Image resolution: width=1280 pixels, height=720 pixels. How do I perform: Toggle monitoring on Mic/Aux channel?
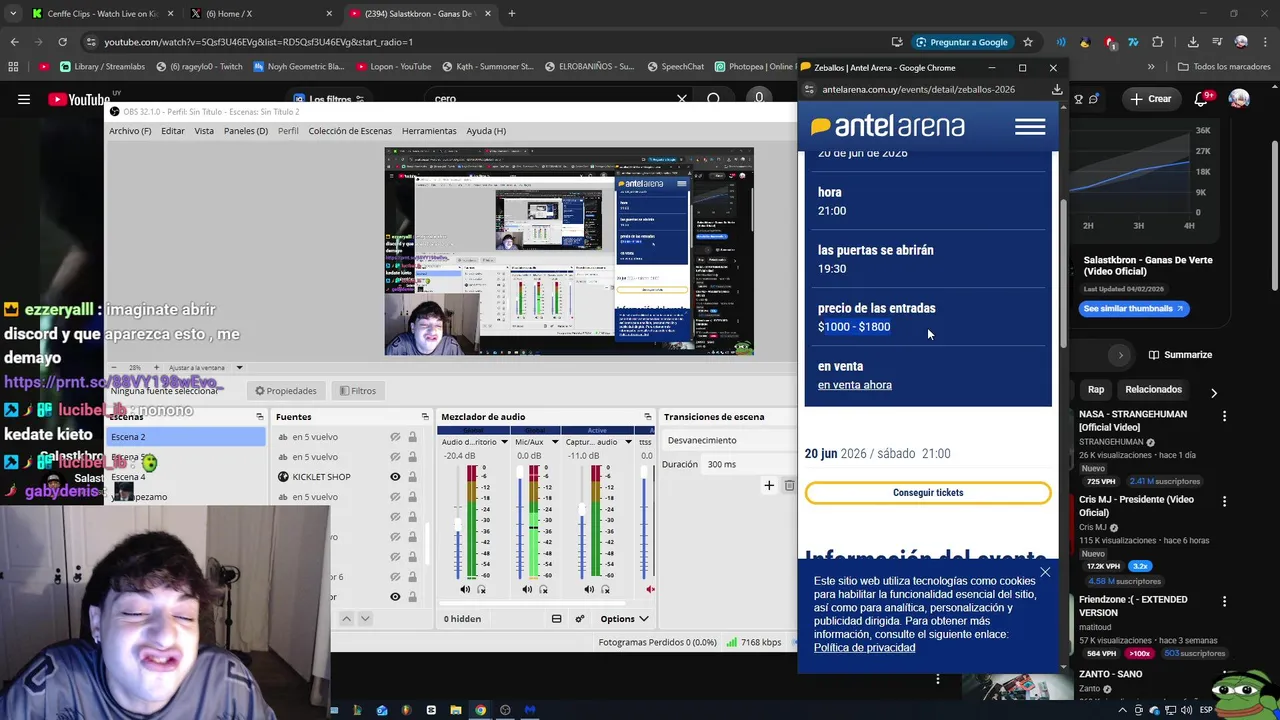[543, 590]
